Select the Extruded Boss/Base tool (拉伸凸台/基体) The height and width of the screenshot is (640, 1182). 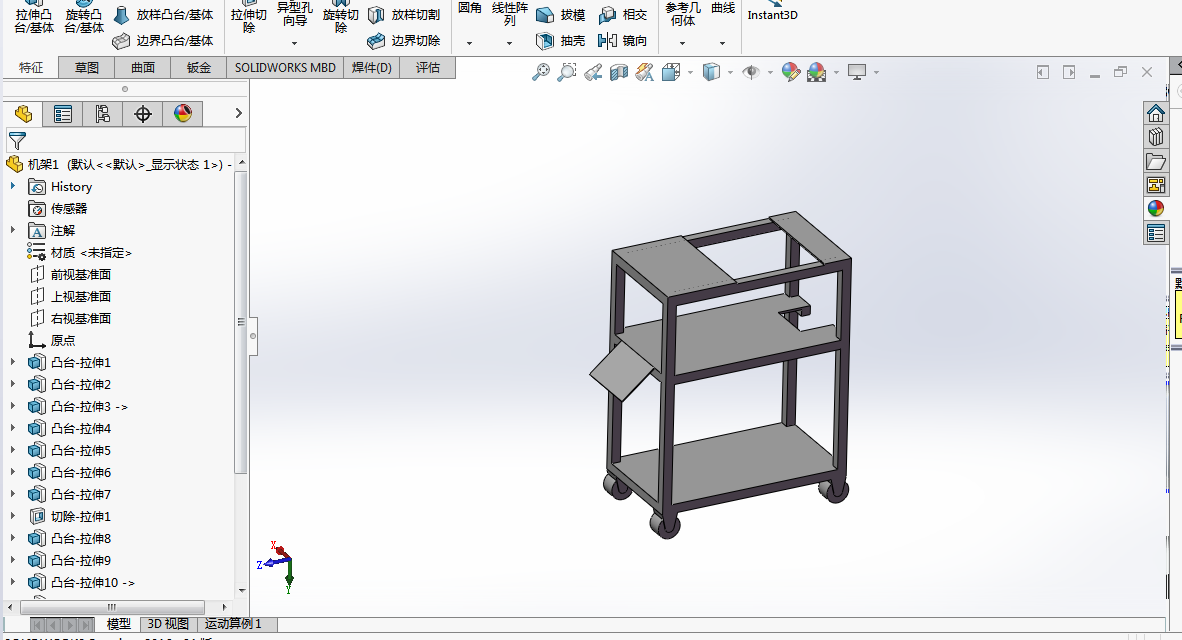point(34,18)
